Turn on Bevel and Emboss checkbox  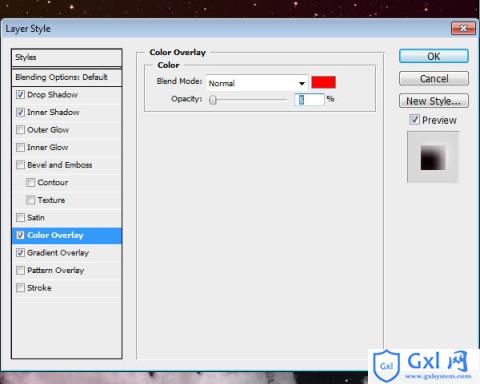point(20,165)
